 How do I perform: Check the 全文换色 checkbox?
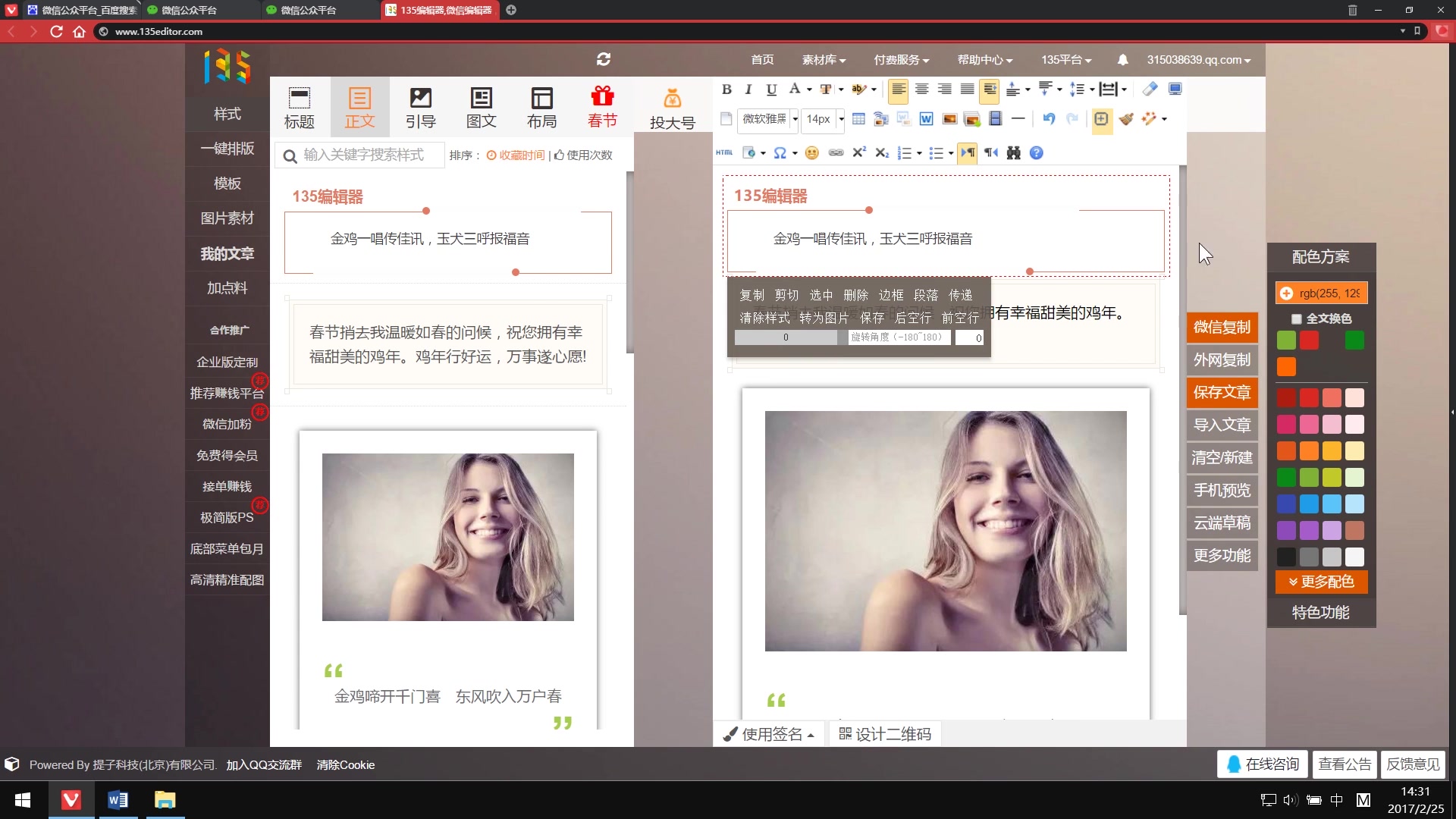pos(1296,319)
